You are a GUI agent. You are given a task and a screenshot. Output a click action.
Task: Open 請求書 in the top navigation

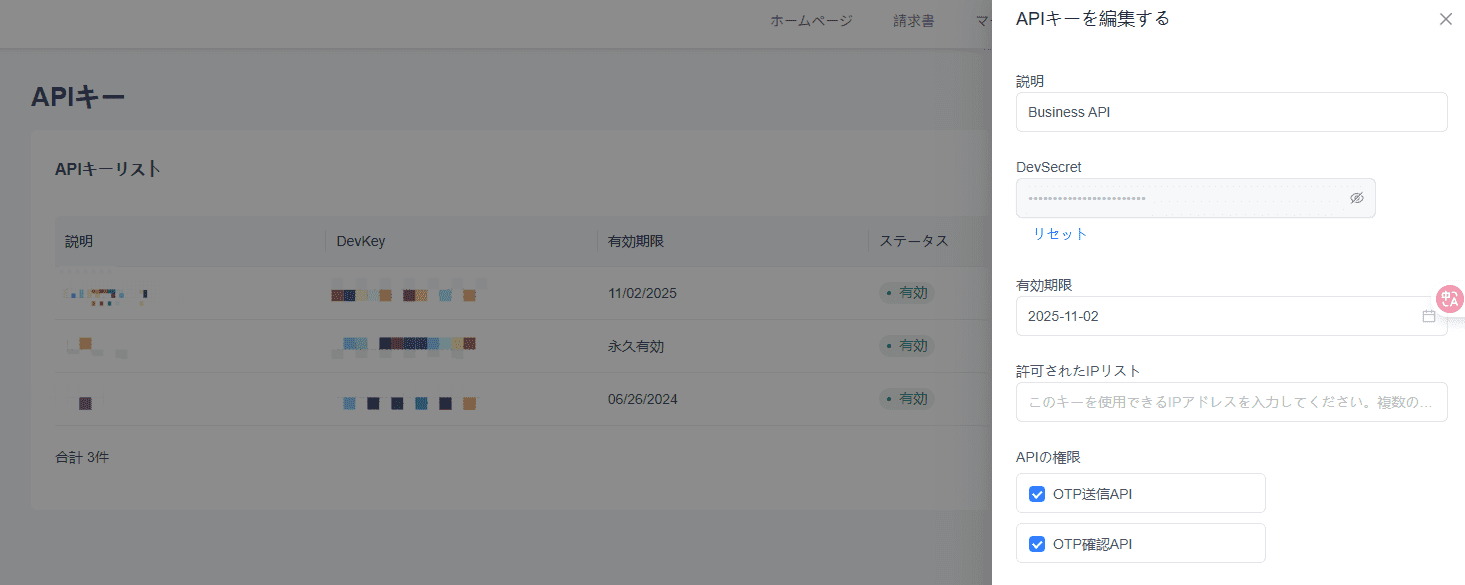pos(914,21)
